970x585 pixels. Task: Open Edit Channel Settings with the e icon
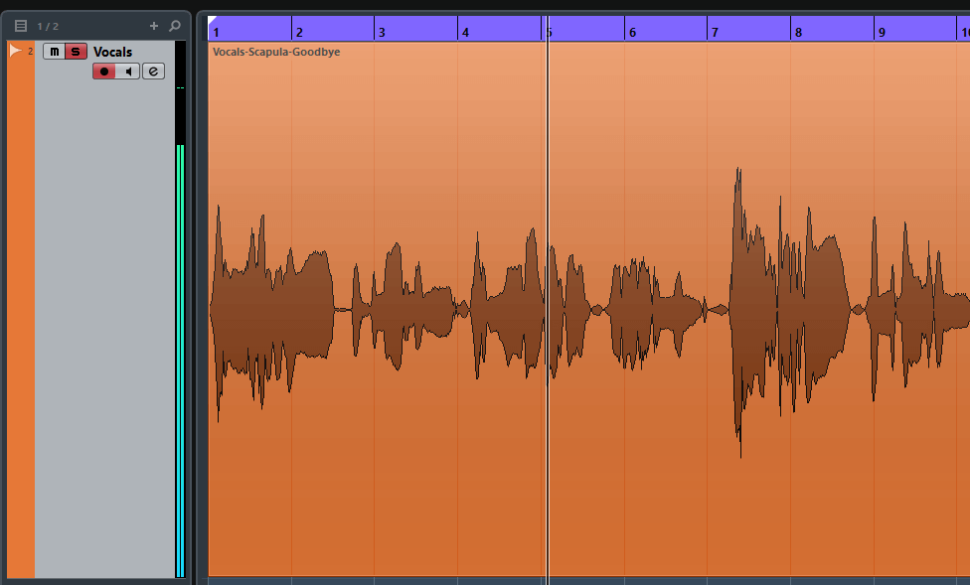click(x=152, y=70)
